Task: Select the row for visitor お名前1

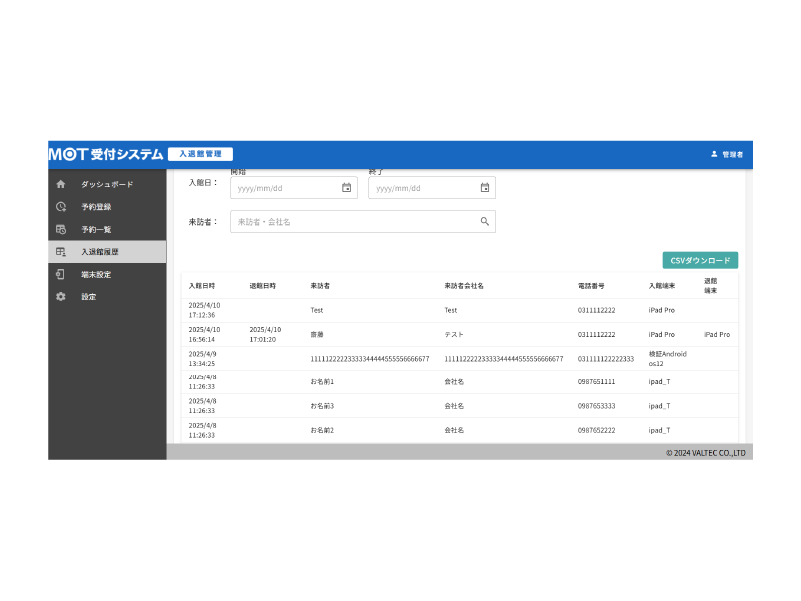Action: [x=322, y=382]
